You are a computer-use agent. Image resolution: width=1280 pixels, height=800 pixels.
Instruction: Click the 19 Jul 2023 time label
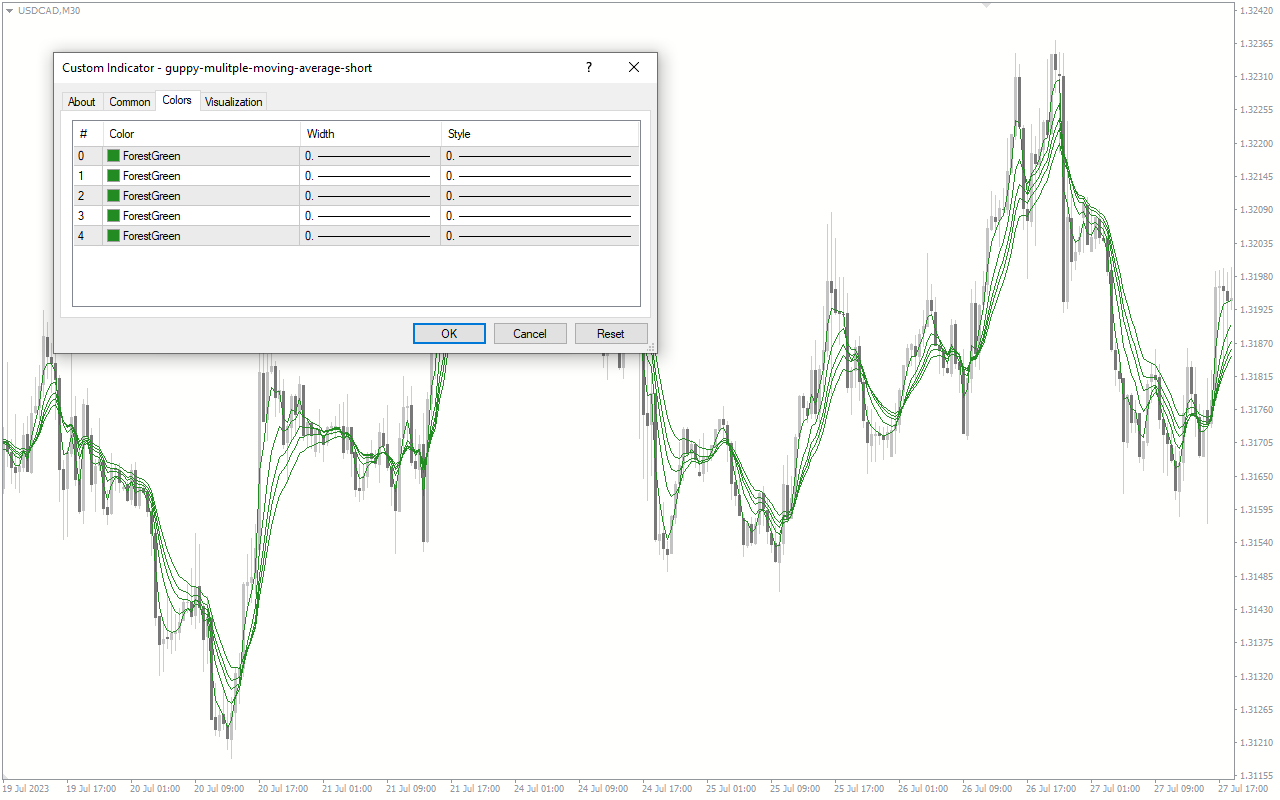(x=25, y=789)
